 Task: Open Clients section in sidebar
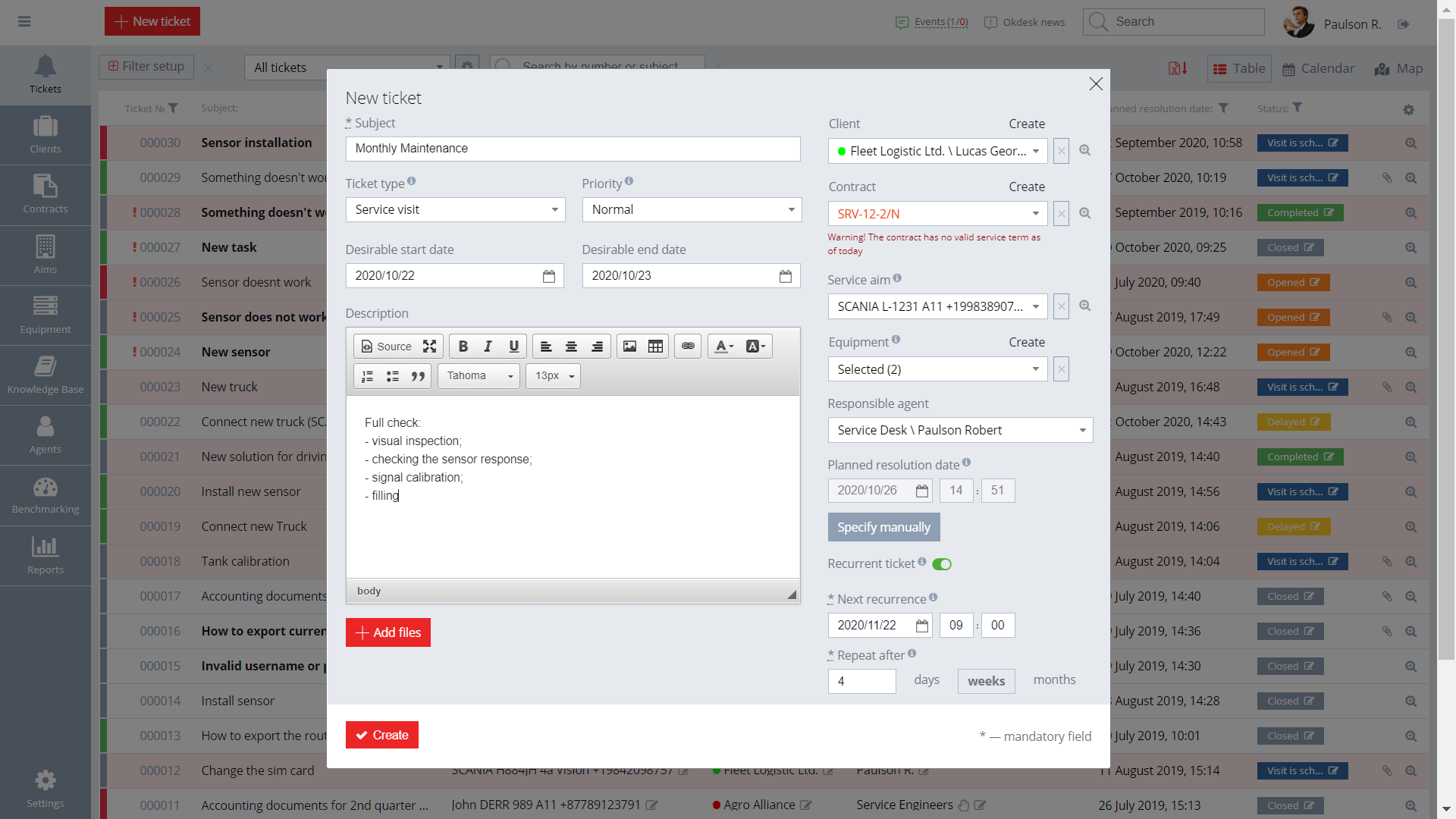[45, 135]
